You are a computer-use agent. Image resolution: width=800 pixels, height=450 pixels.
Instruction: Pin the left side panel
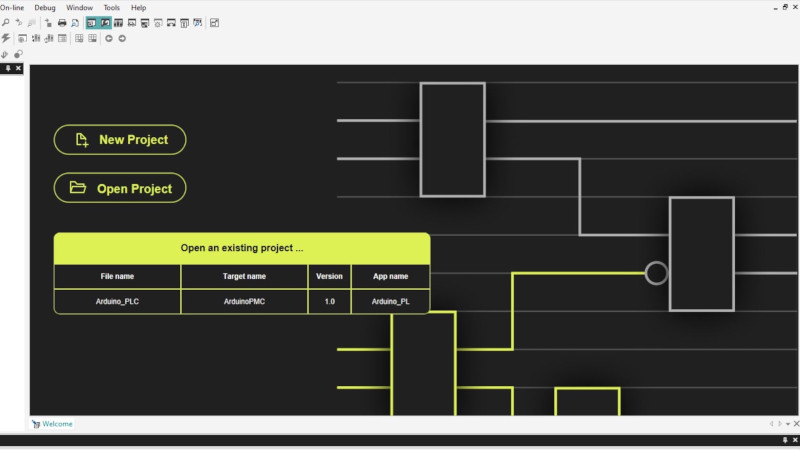pyautogui.click(x=8, y=68)
